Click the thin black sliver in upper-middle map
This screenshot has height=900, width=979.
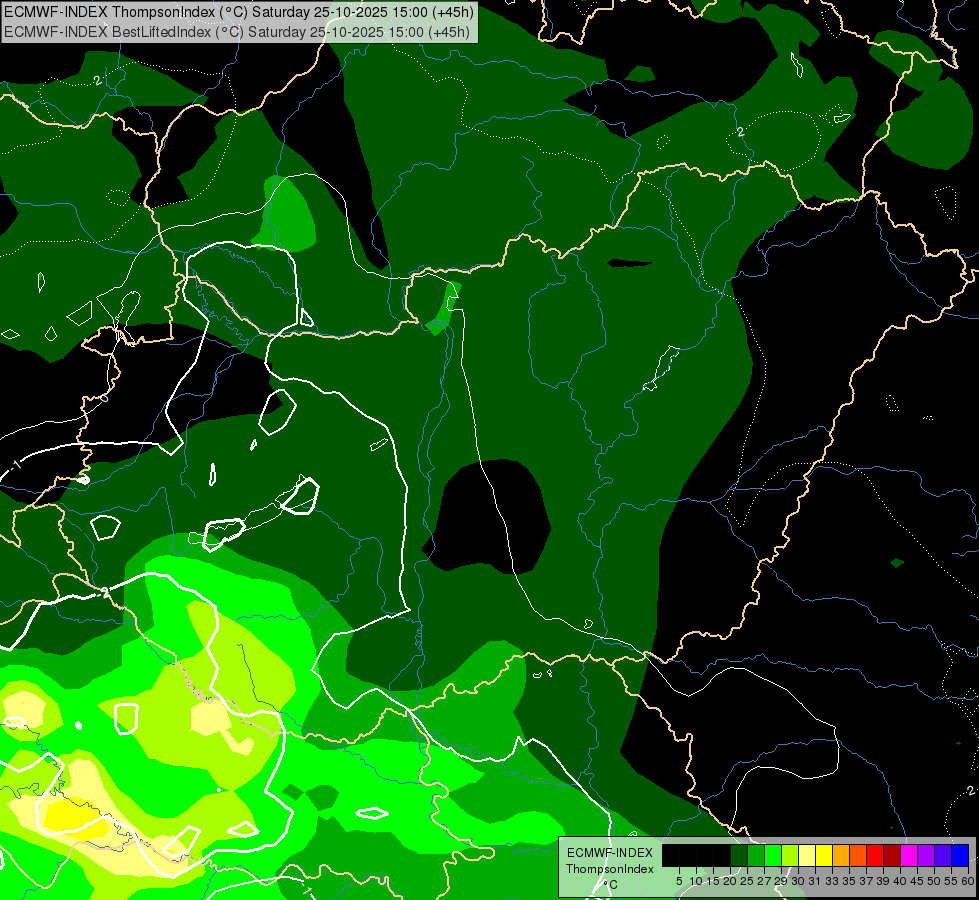pyautogui.click(x=628, y=264)
